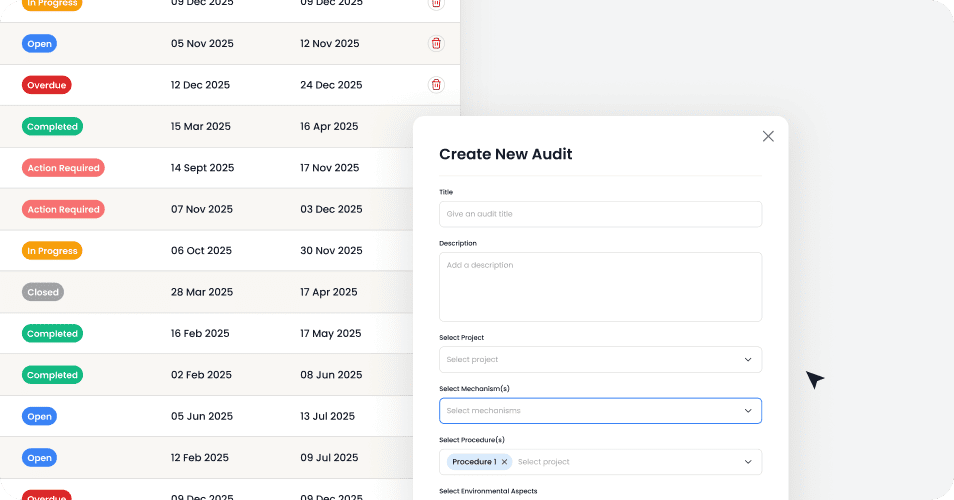The height and width of the screenshot is (500, 954).
Task: Close the Create New Audit dialog
Action: pyautogui.click(x=768, y=136)
